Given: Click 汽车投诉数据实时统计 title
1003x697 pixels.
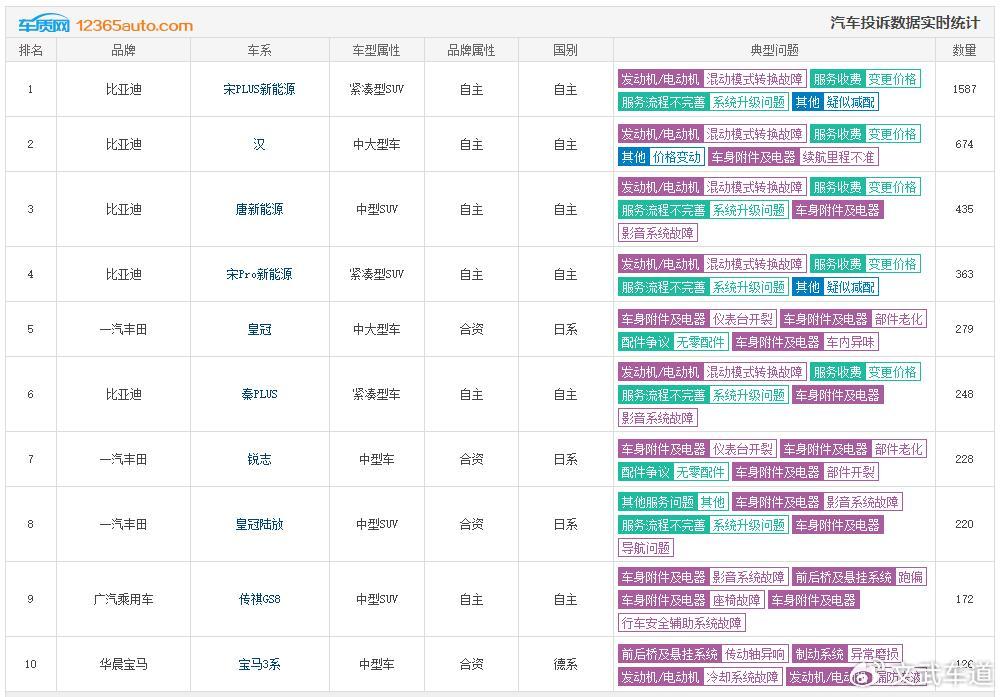Looking at the screenshot, I should [x=905, y=23].
